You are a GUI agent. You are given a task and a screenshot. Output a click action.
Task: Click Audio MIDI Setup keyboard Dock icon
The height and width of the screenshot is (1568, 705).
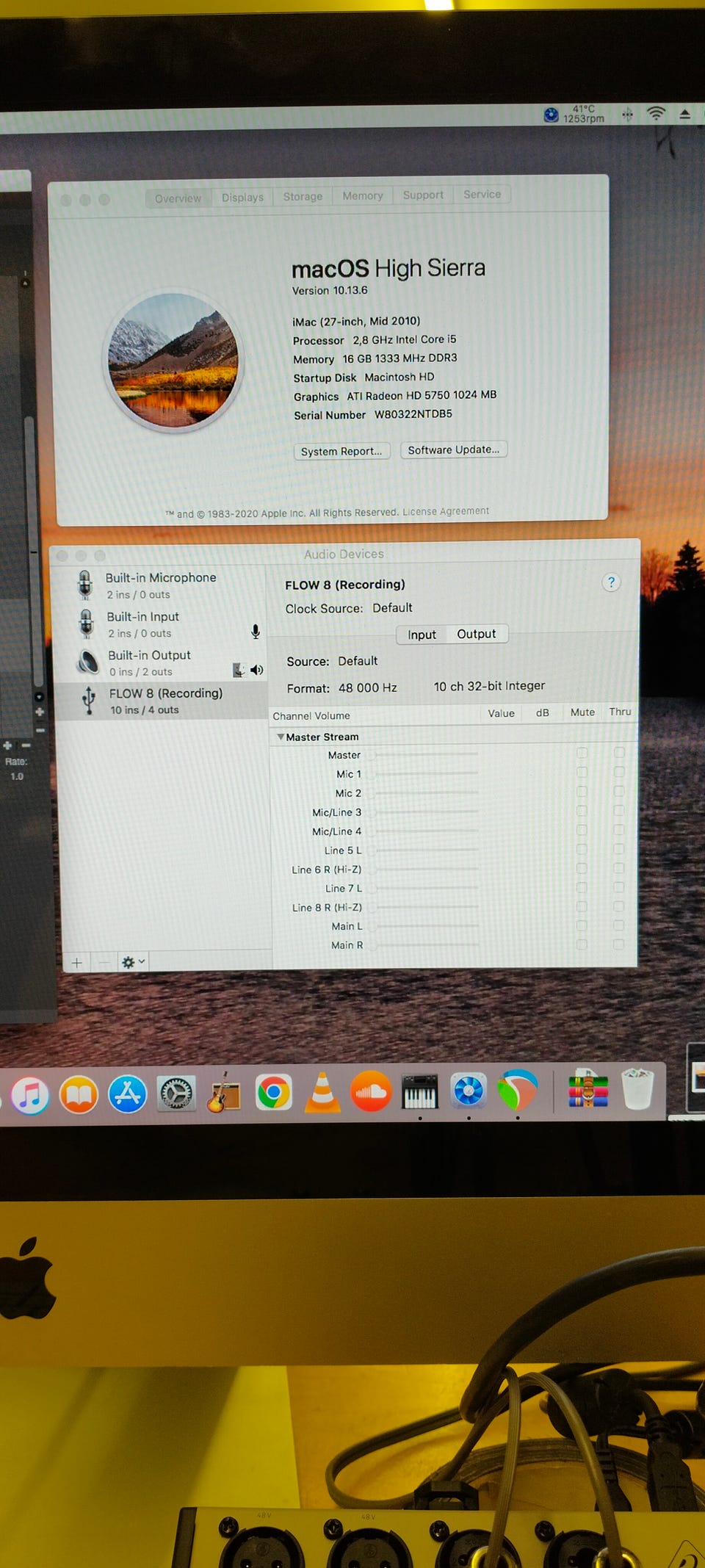click(x=420, y=1091)
